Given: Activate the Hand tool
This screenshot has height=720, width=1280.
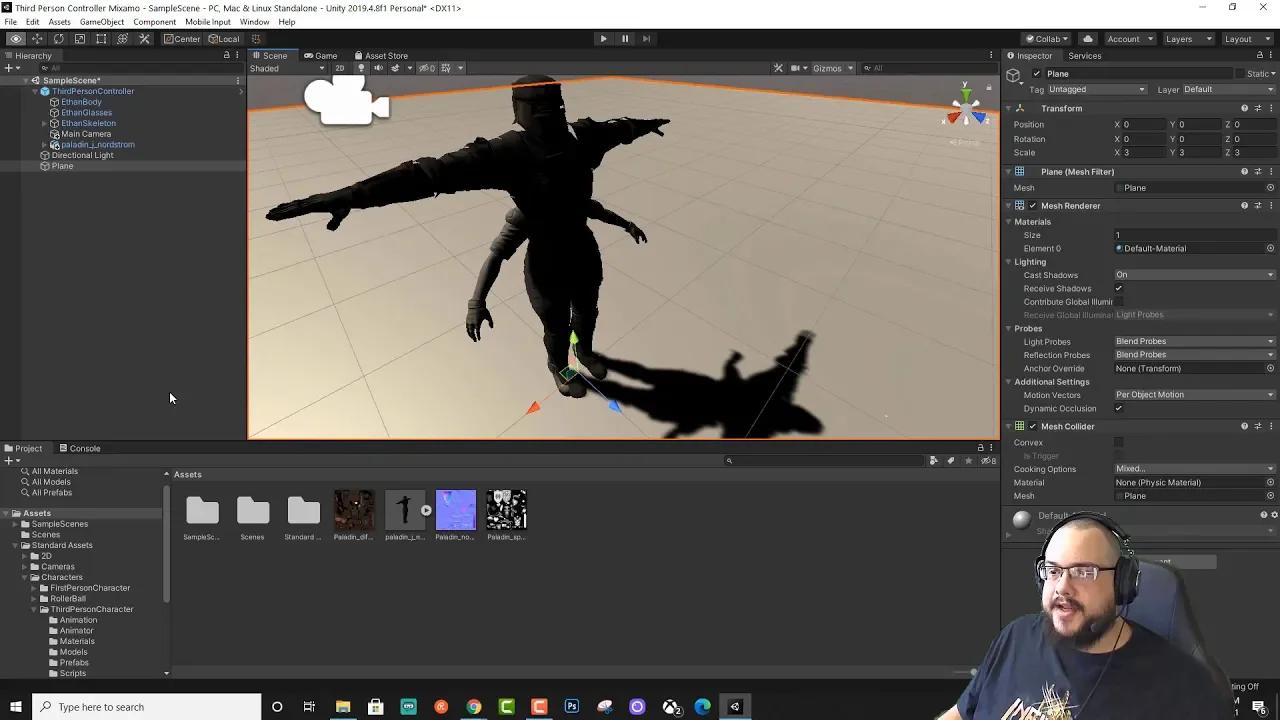Looking at the screenshot, I should click(15, 38).
